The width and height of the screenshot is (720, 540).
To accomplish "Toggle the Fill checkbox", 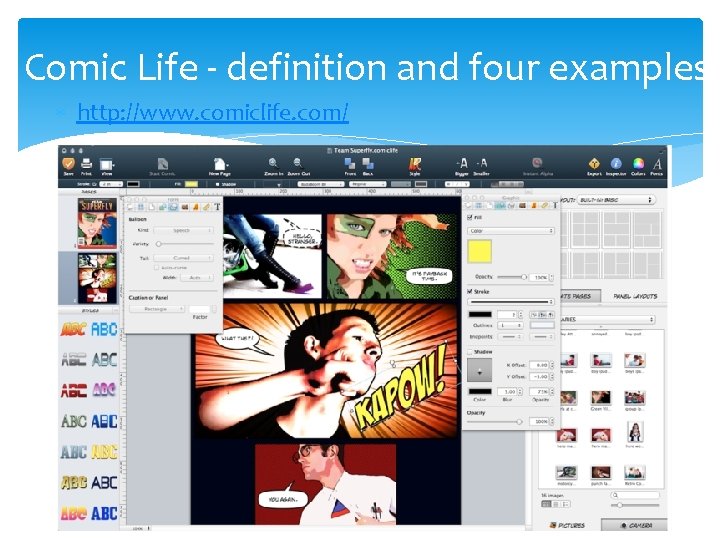I will 469,217.
